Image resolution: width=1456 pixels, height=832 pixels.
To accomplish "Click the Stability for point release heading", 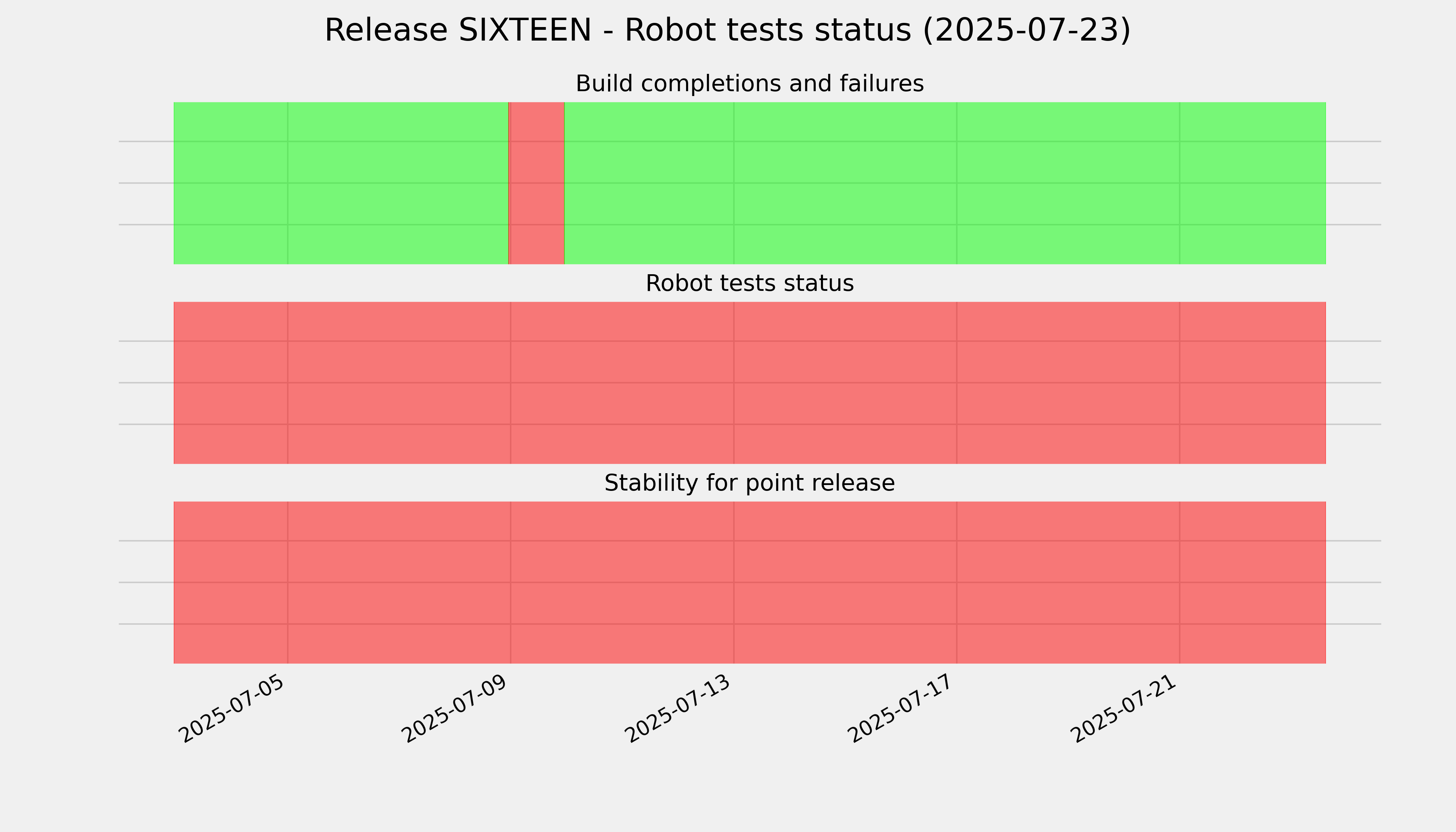I will 749,483.
